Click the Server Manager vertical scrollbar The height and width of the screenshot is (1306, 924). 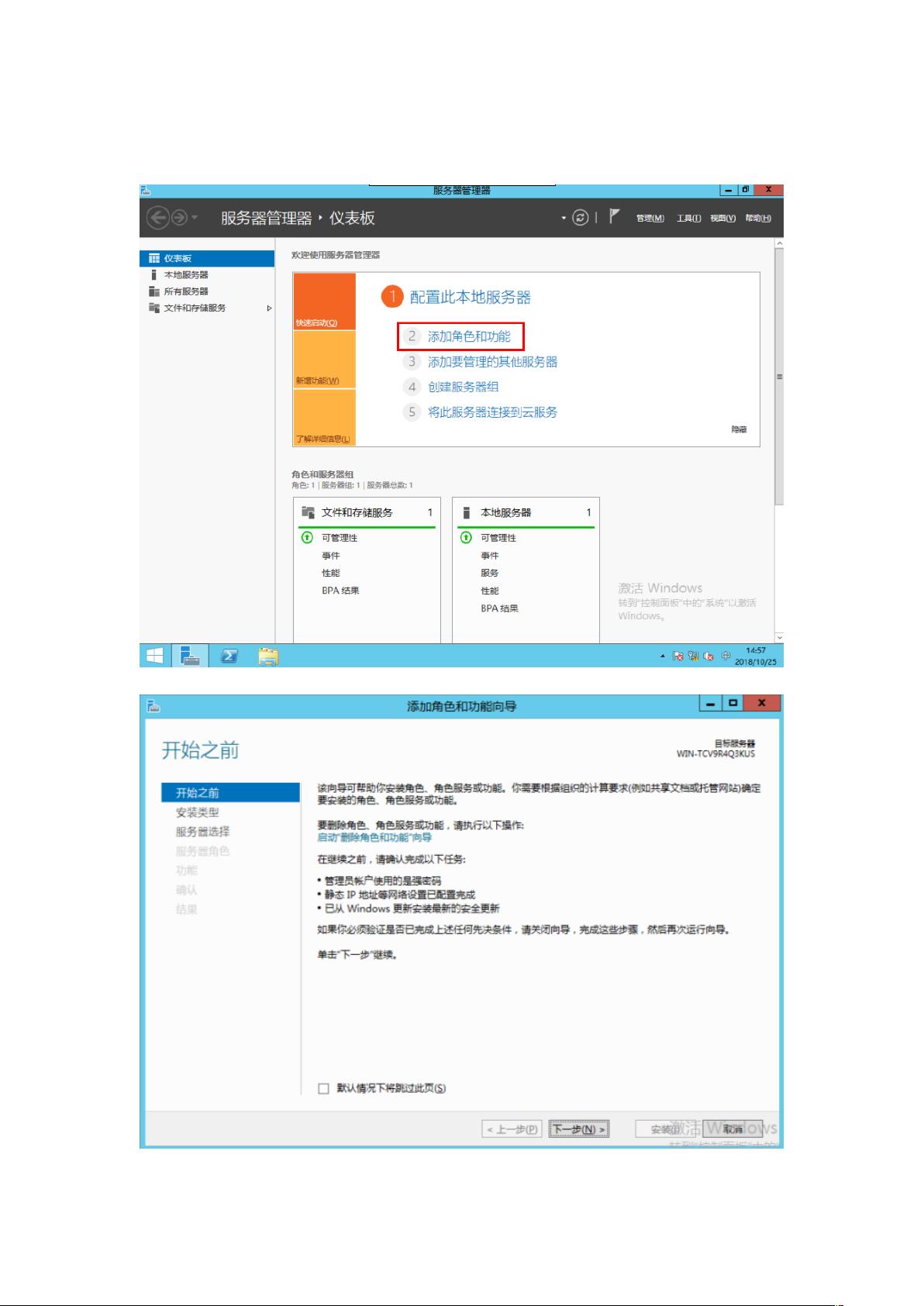coord(779,376)
